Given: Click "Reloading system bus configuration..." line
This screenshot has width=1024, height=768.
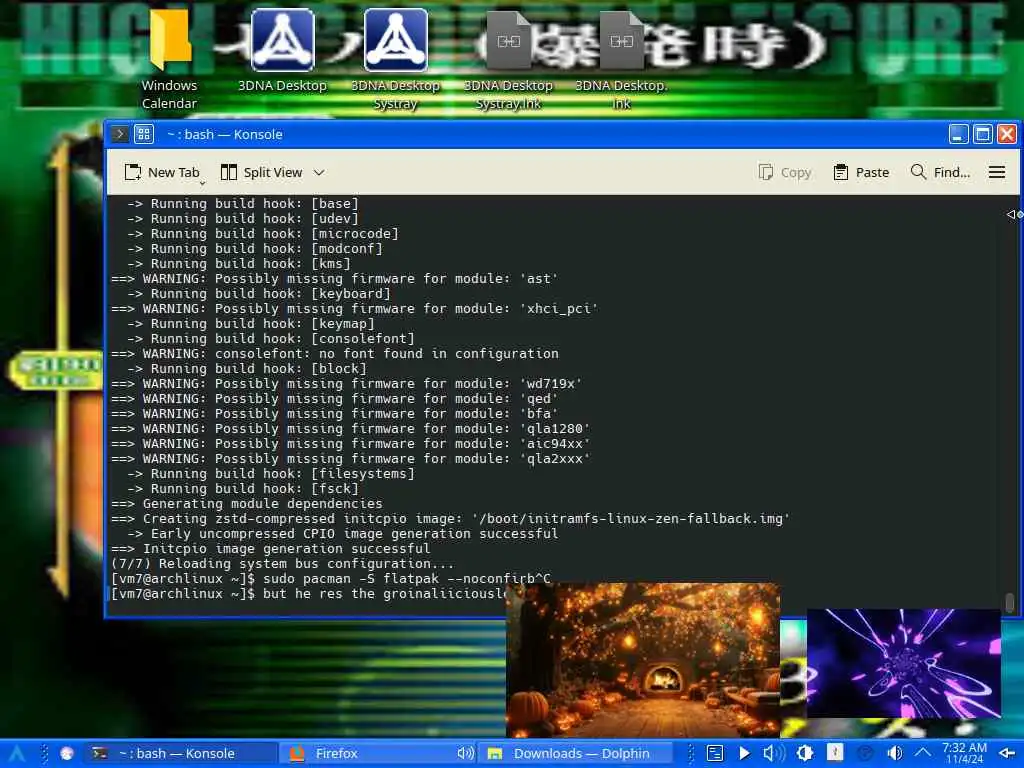Looking at the screenshot, I should (x=282, y=564).
